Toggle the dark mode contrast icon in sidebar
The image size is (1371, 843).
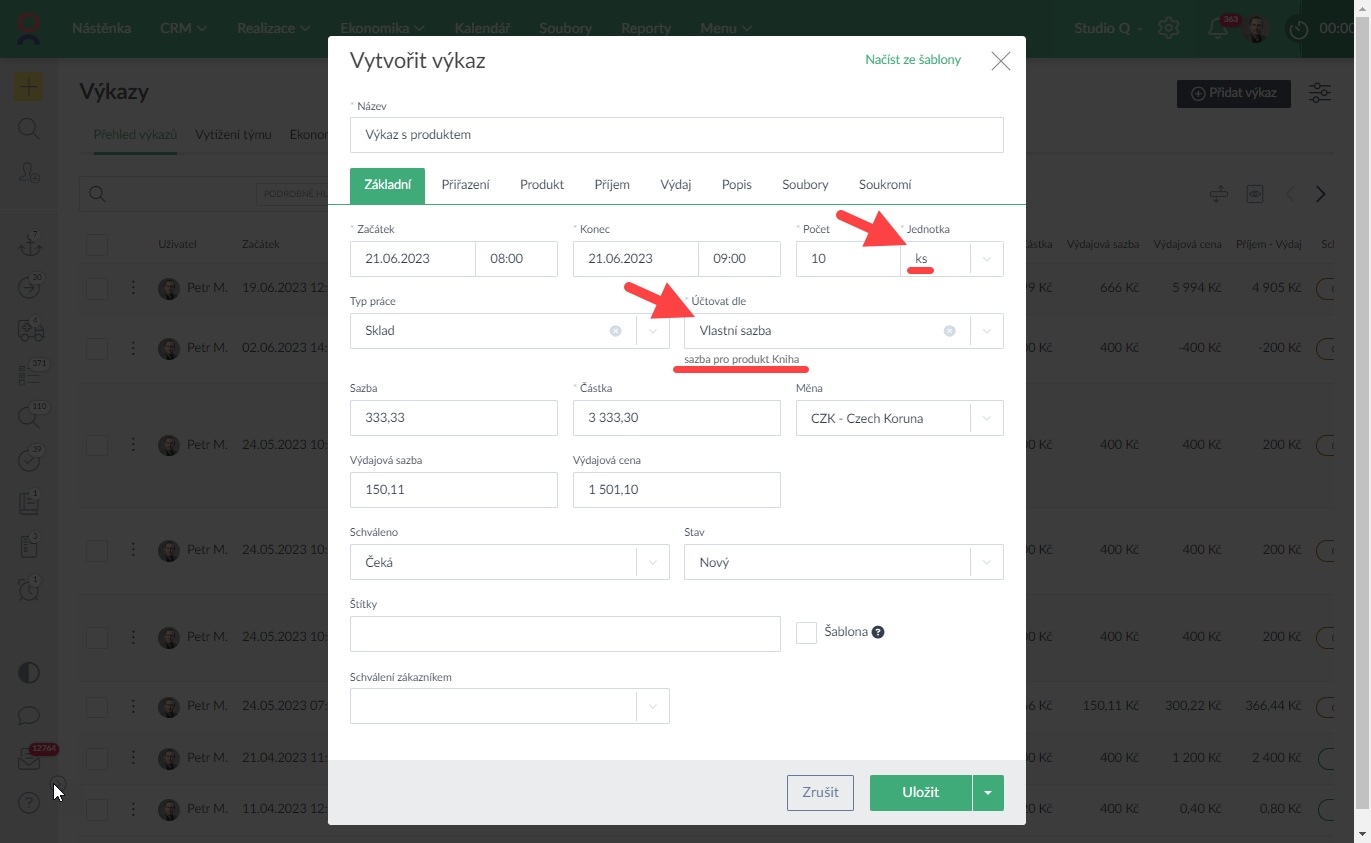coord(28,672)
